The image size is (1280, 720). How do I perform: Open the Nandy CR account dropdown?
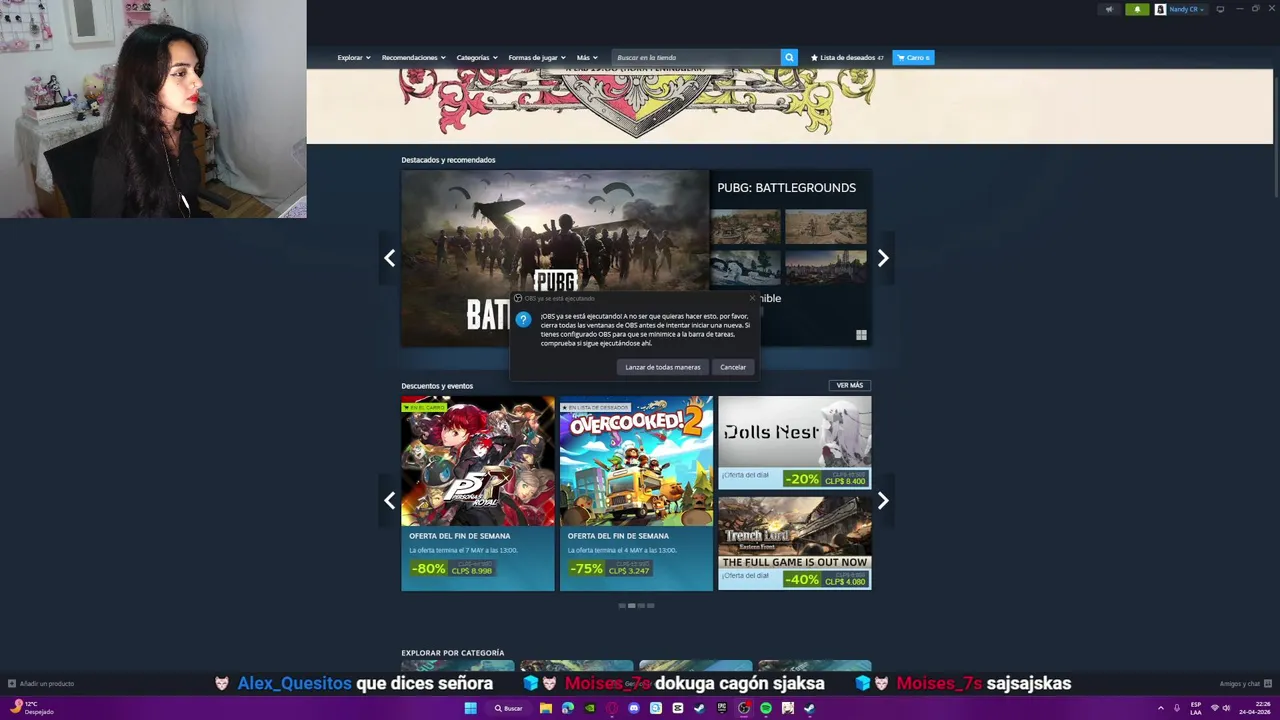click(1186, 9)
